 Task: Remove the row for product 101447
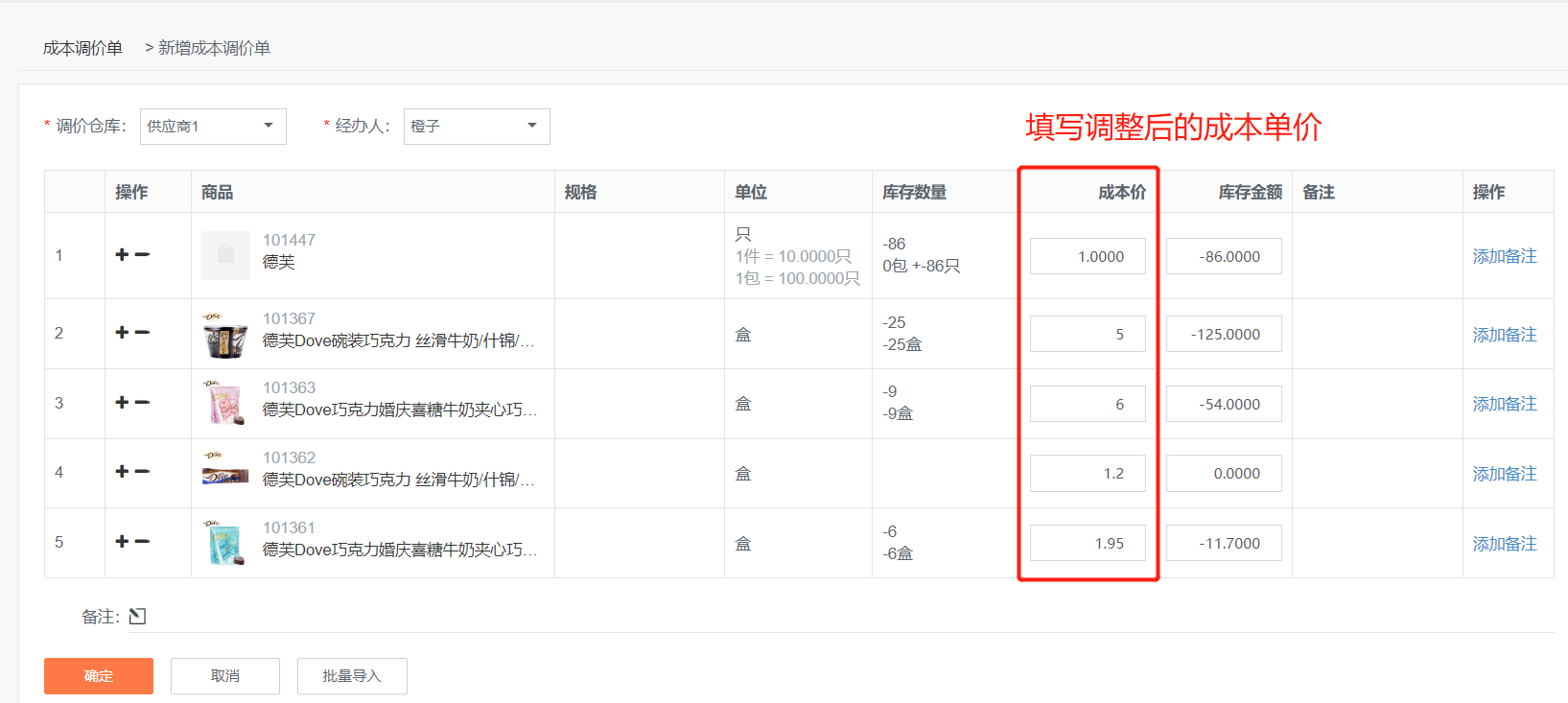[x=142, y=255]
